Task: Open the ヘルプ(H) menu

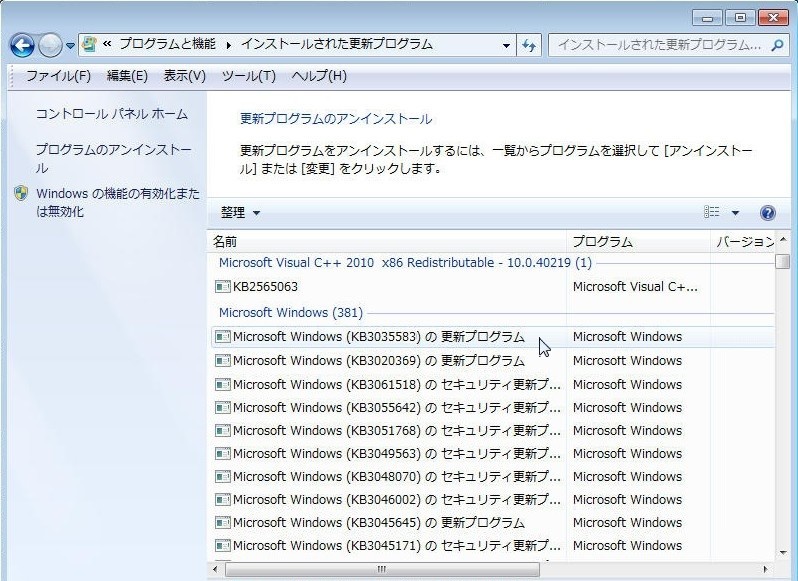Action: coord(319,76)
